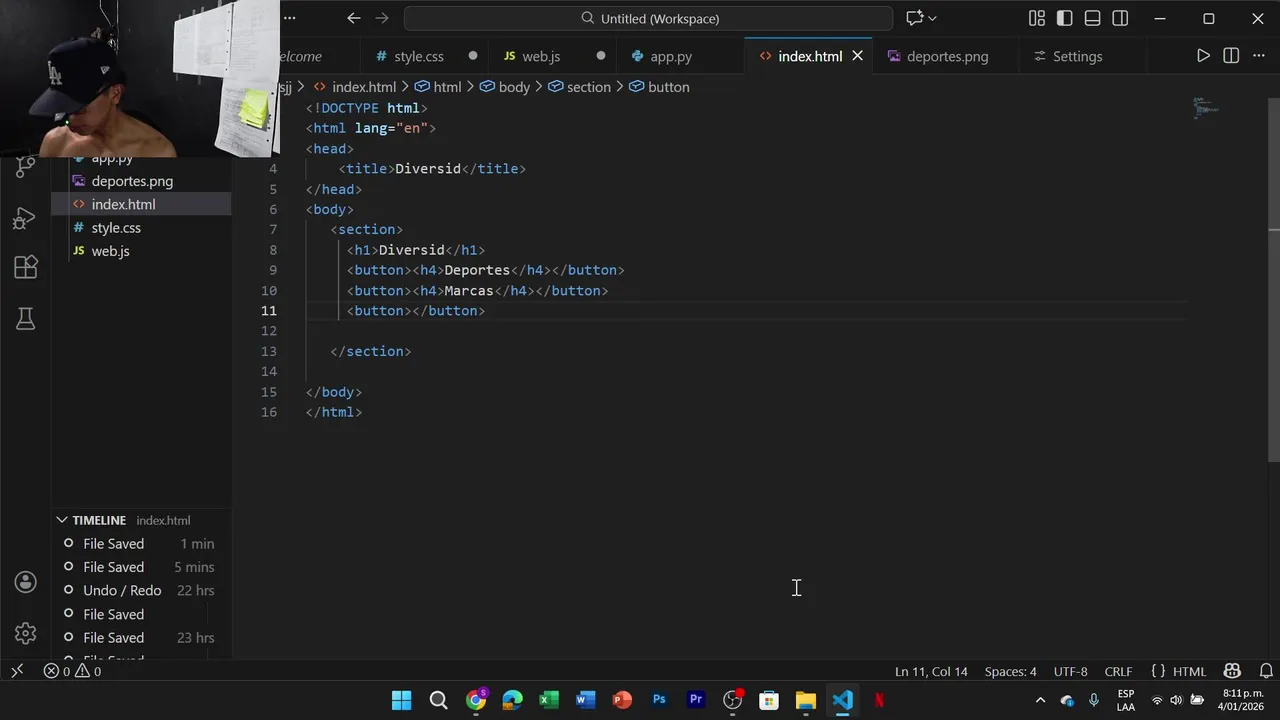
Task: Toggle the bottom panel
Action: pos(1093,18)
